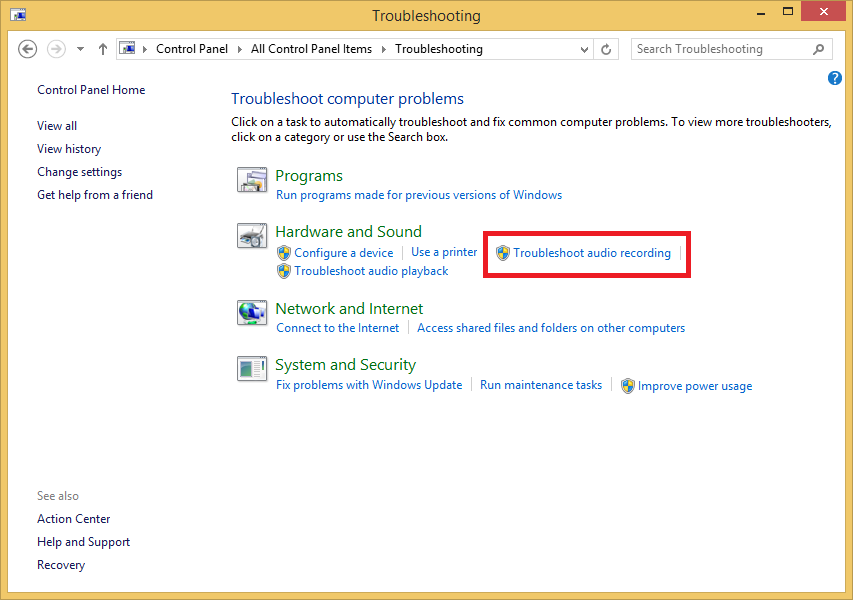Open Fix problems with Windows Update
Screen dimensions: 853x600
(369, 385)
